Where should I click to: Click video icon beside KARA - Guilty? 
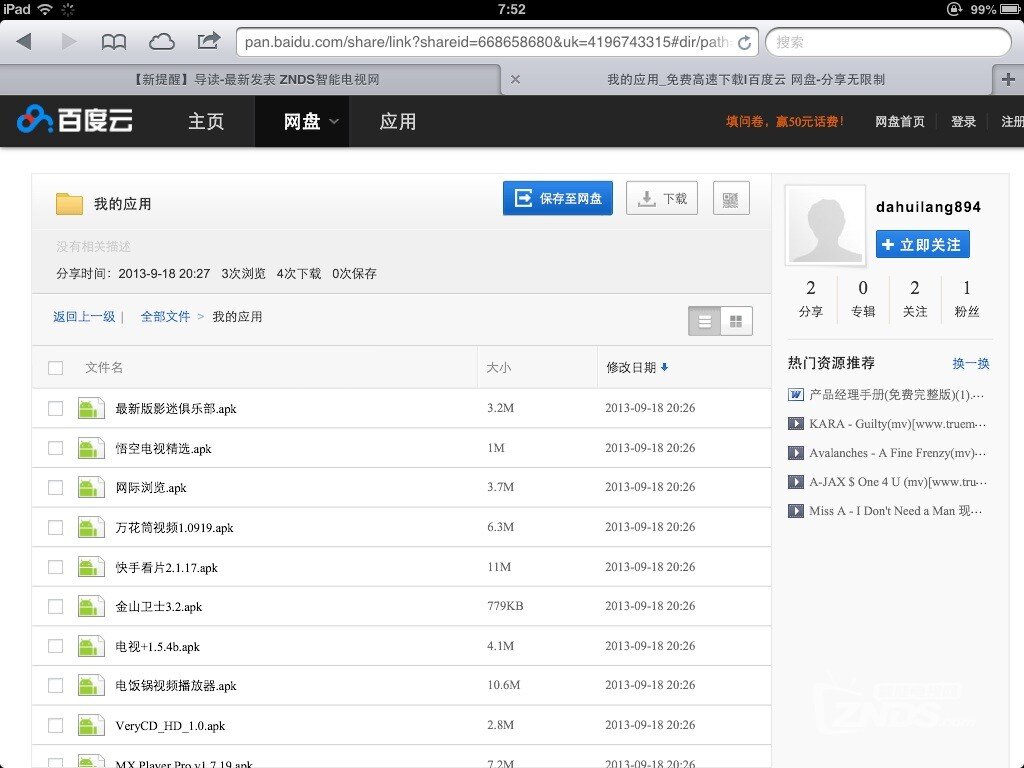click(795, 424)
